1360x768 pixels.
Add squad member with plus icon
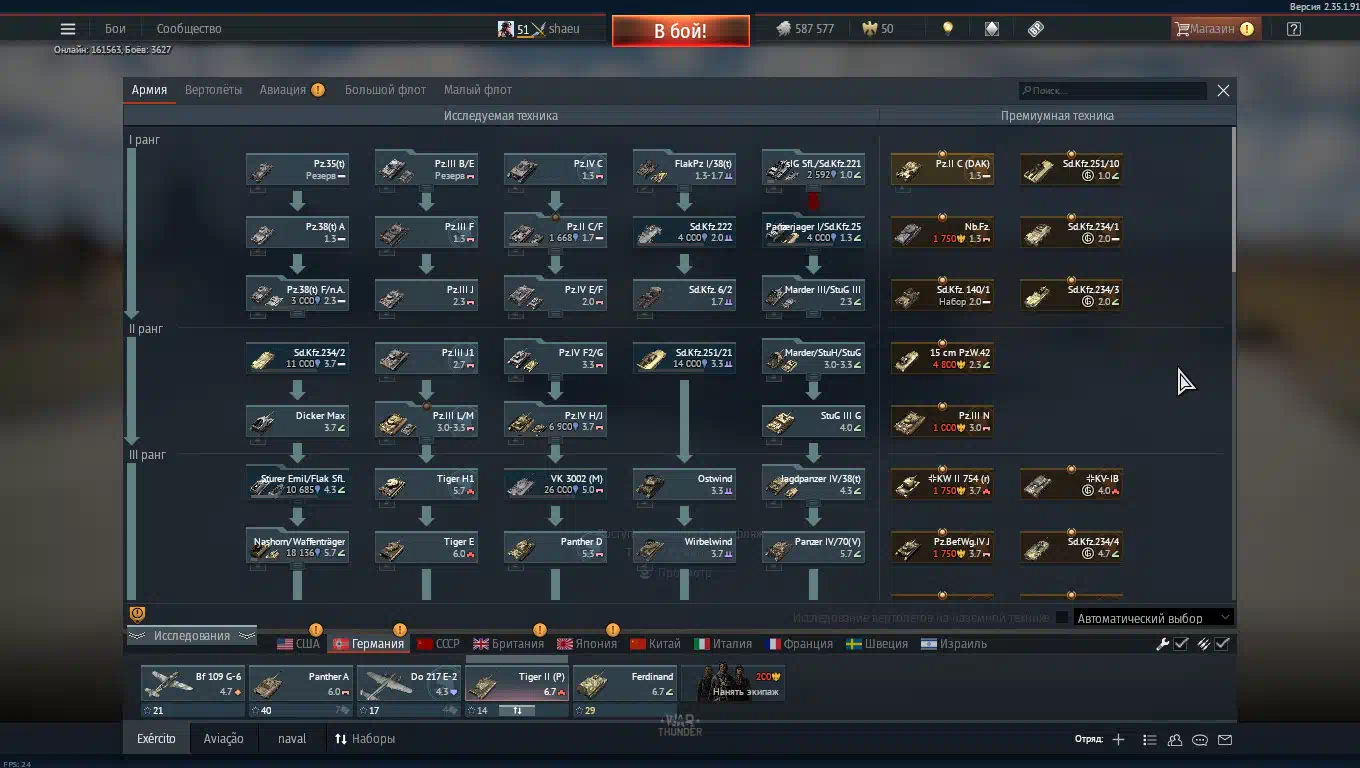(1118, 740)
